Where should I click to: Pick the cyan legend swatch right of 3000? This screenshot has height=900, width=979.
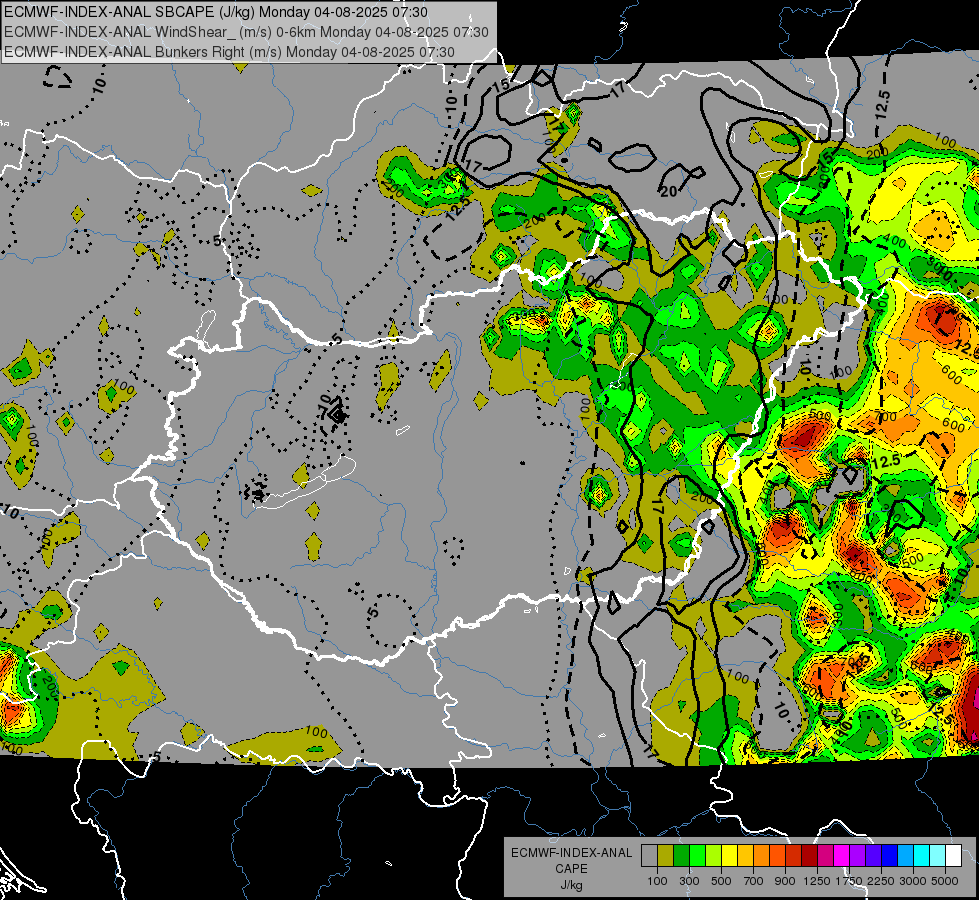point(922,856)
